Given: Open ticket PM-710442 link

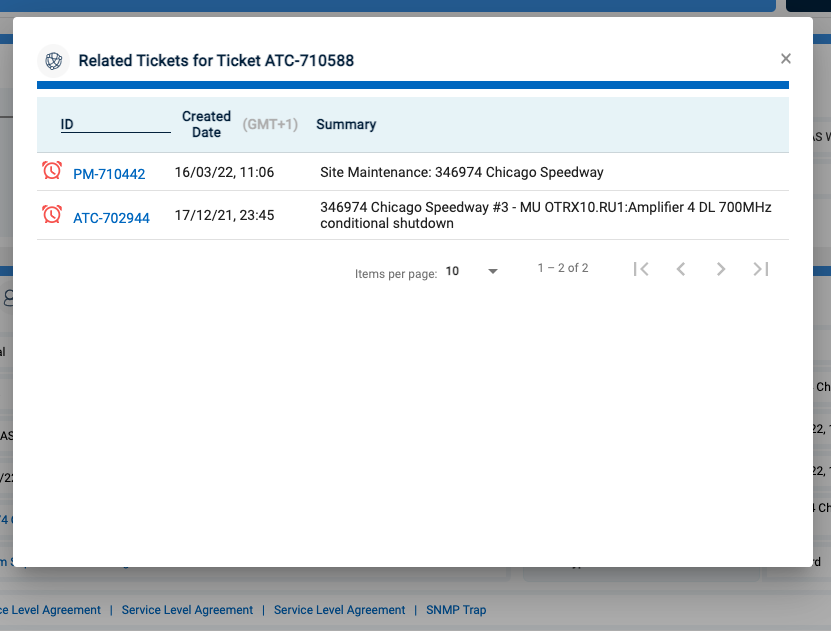Looking at the screenshot, I should (x=109, y=174).
